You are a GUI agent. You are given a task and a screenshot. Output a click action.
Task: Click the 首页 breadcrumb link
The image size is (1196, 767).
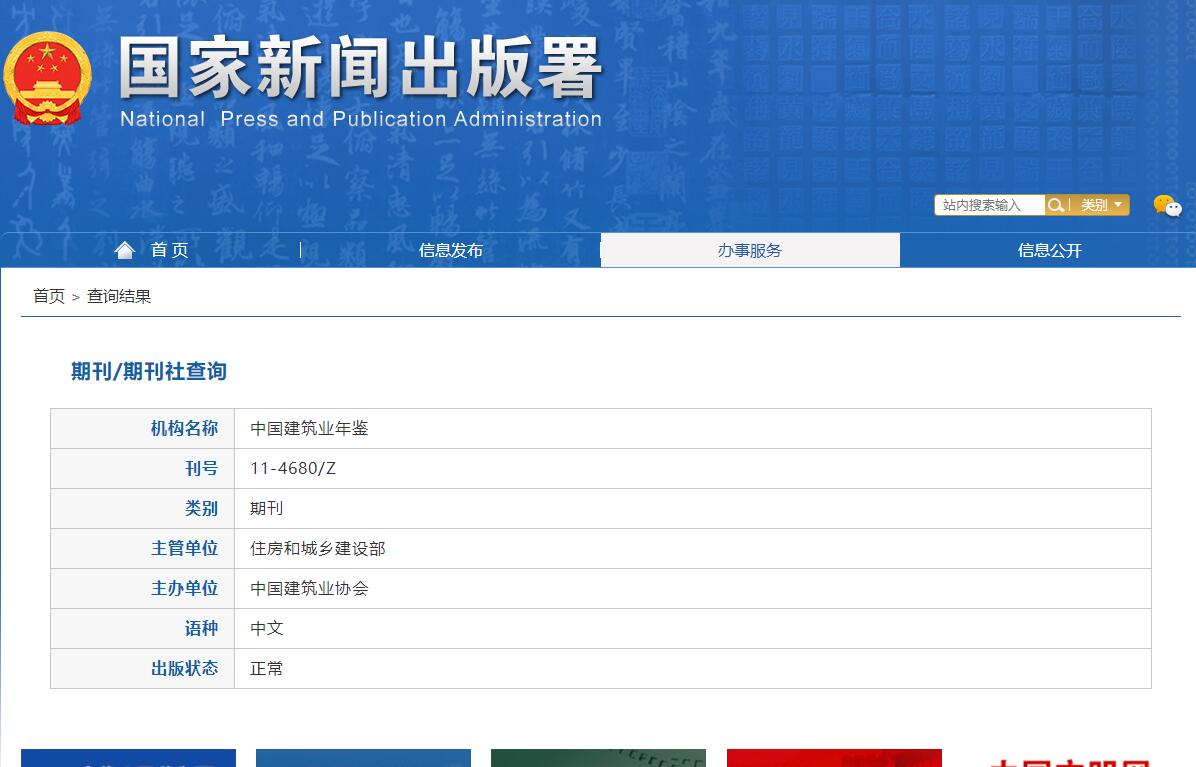tap(47, 295)
